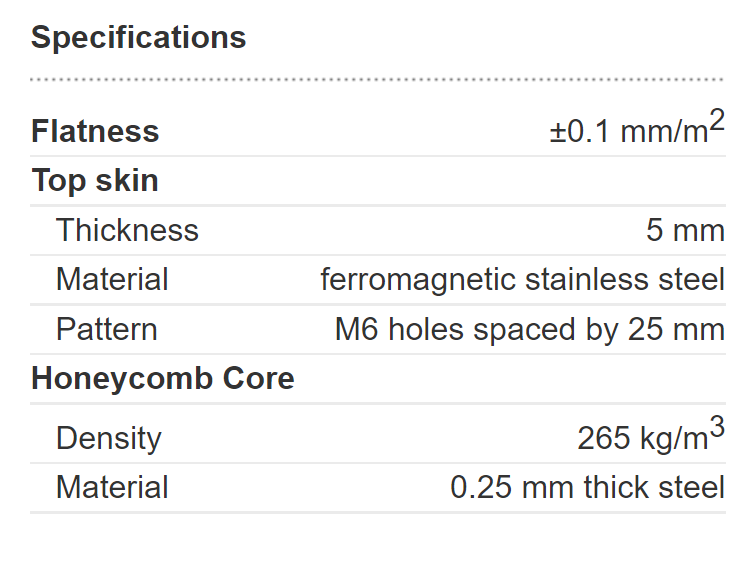Click the superscript 2 in flatness unit
Screen dimensions: 756x572
pos(717,120)
